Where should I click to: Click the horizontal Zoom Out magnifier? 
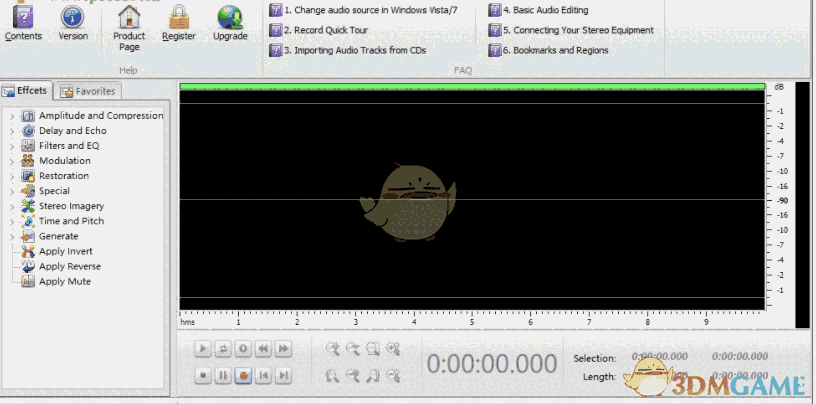click(353, 348)
